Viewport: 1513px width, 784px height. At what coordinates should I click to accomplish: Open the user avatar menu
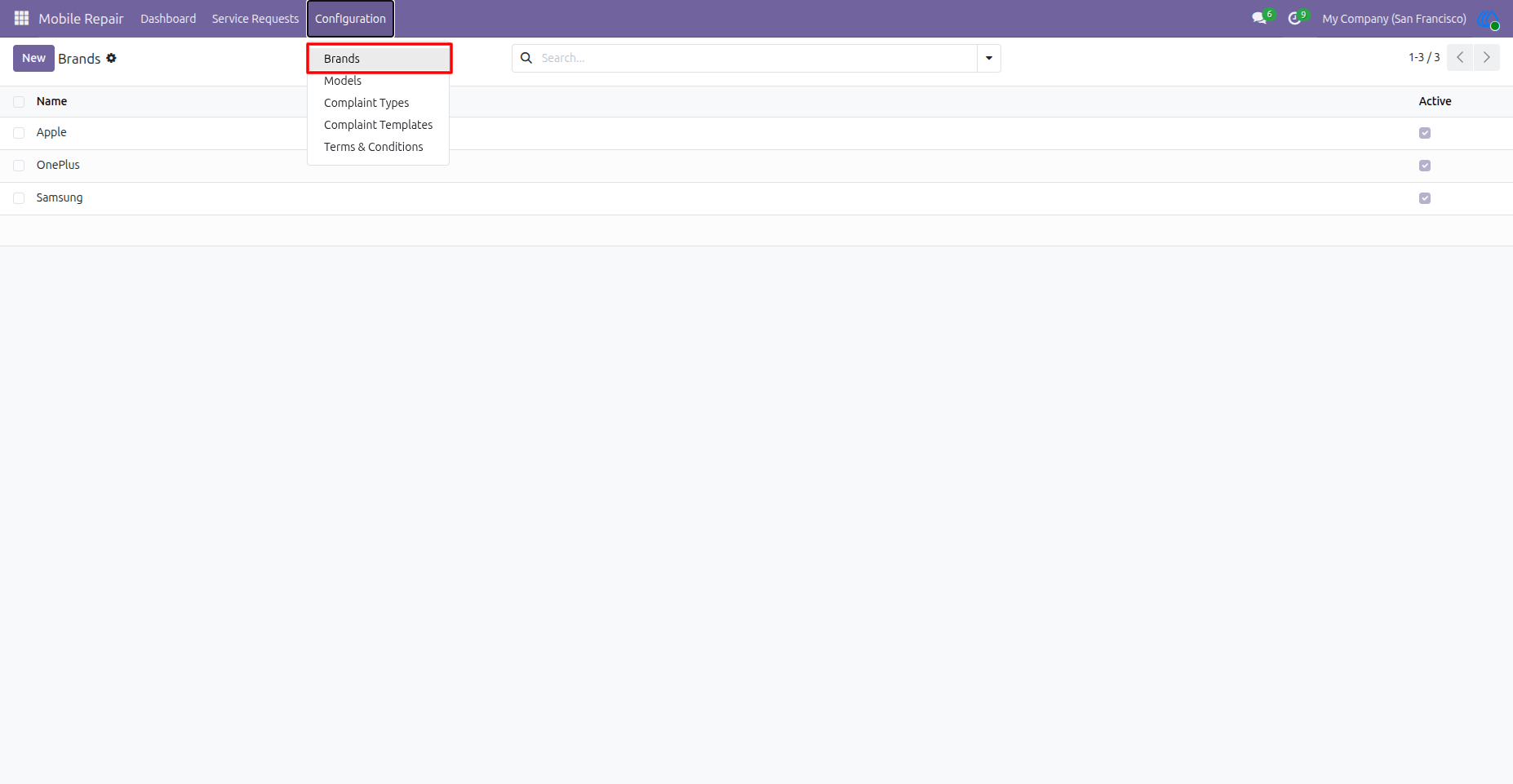click(x=1488, y=19)
